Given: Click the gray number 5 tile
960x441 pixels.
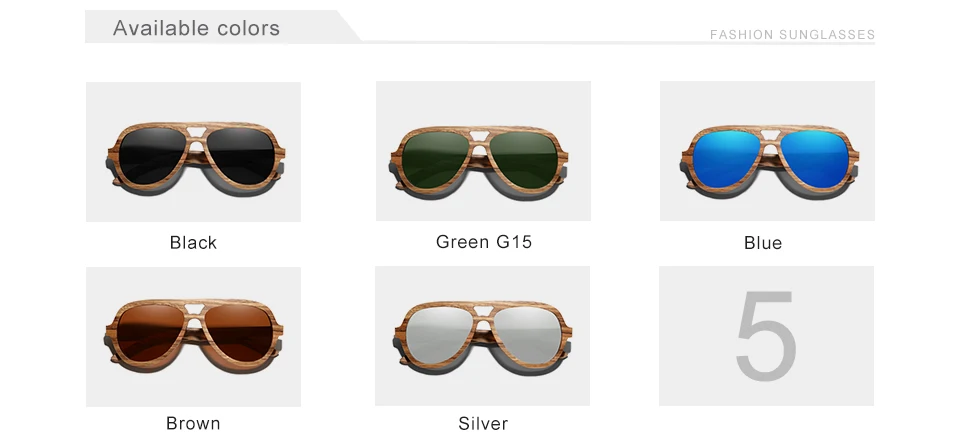Looking at the screenshot, I should point(767,336).
